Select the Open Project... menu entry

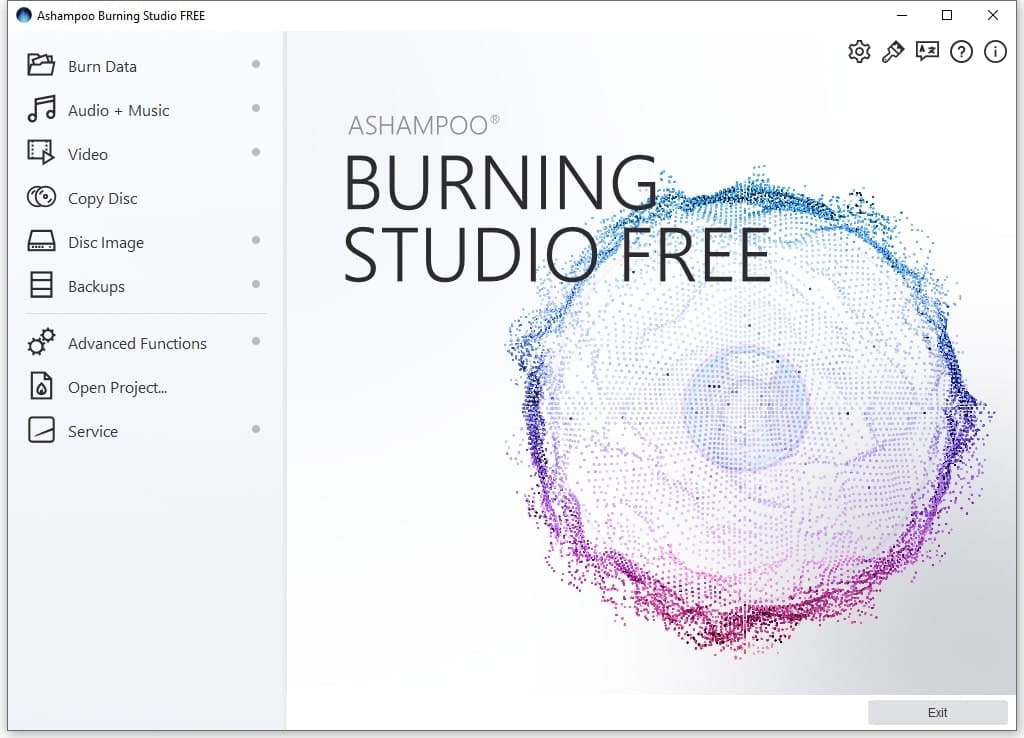pyautogui.click(x=117, y=388)
